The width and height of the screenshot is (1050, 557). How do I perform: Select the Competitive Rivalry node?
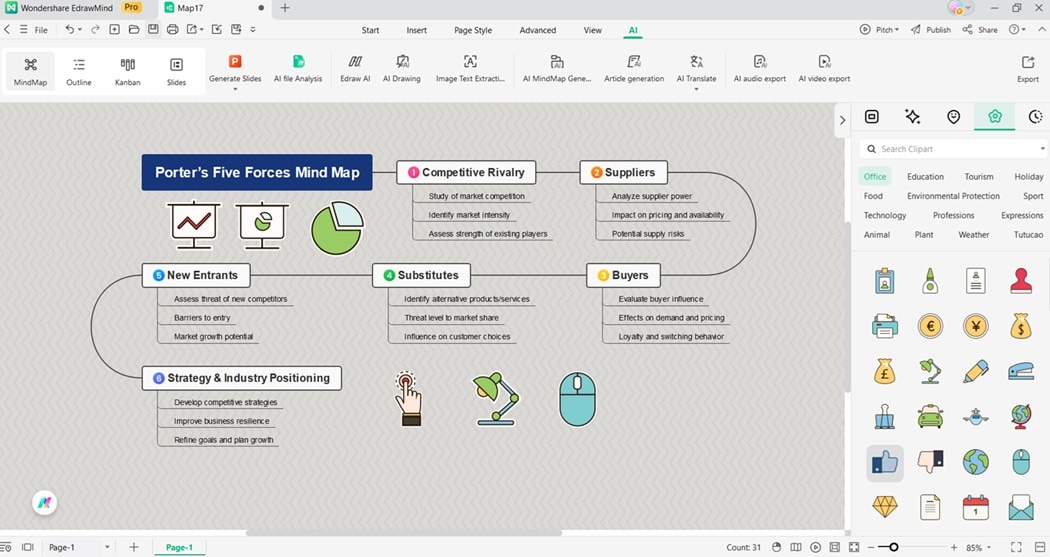coord(466,172)
